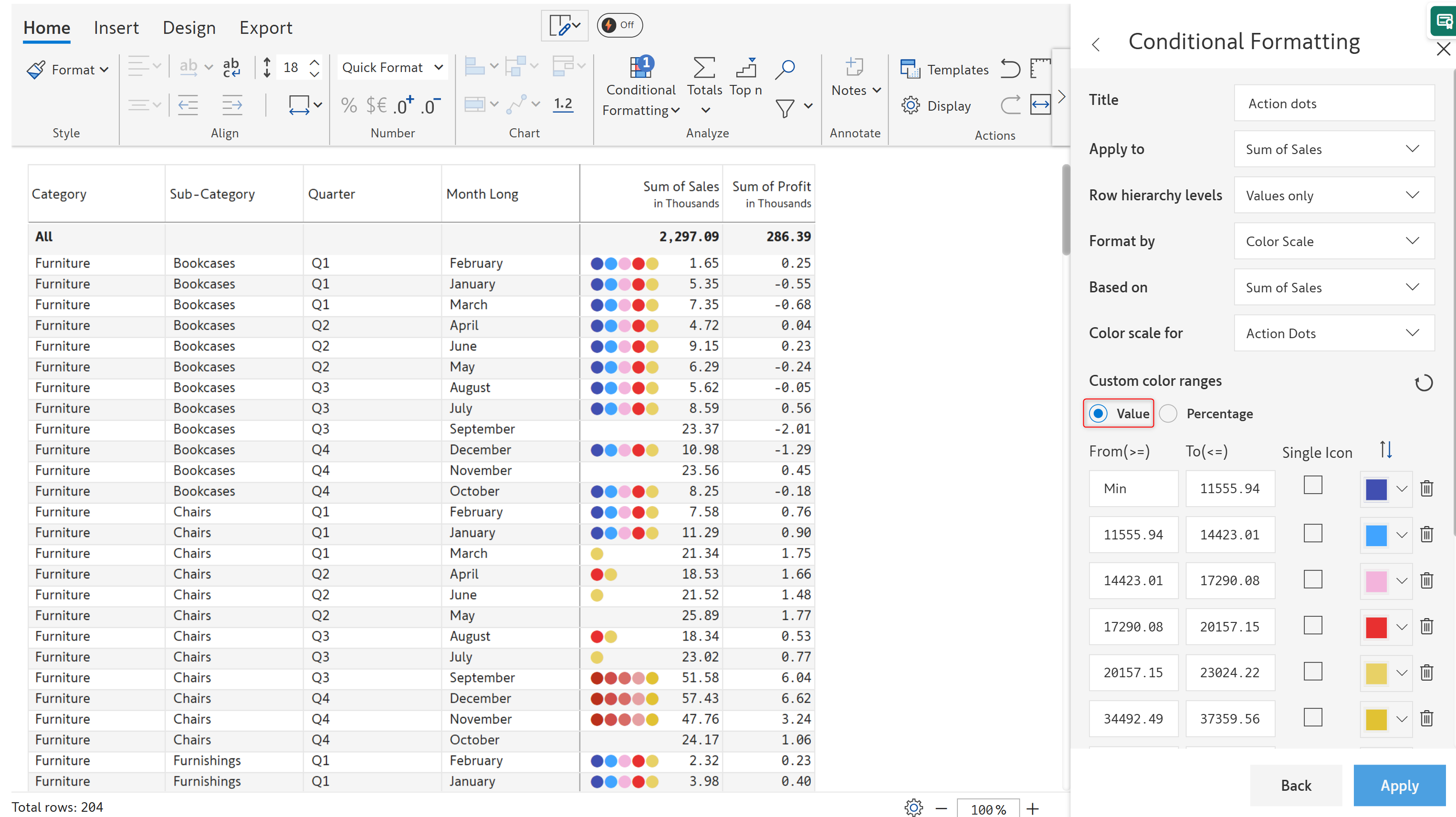
Task: Click the Display gear icon
Action: click(911, 106)
